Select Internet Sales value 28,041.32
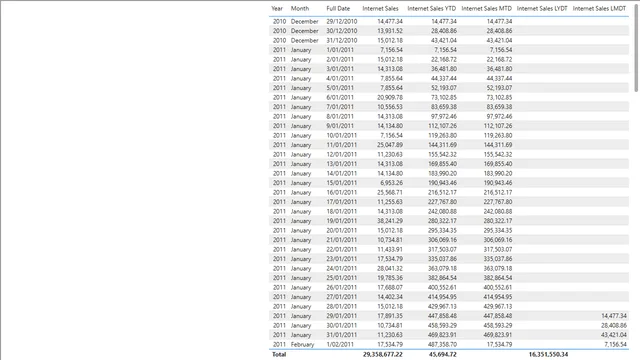 390,269
